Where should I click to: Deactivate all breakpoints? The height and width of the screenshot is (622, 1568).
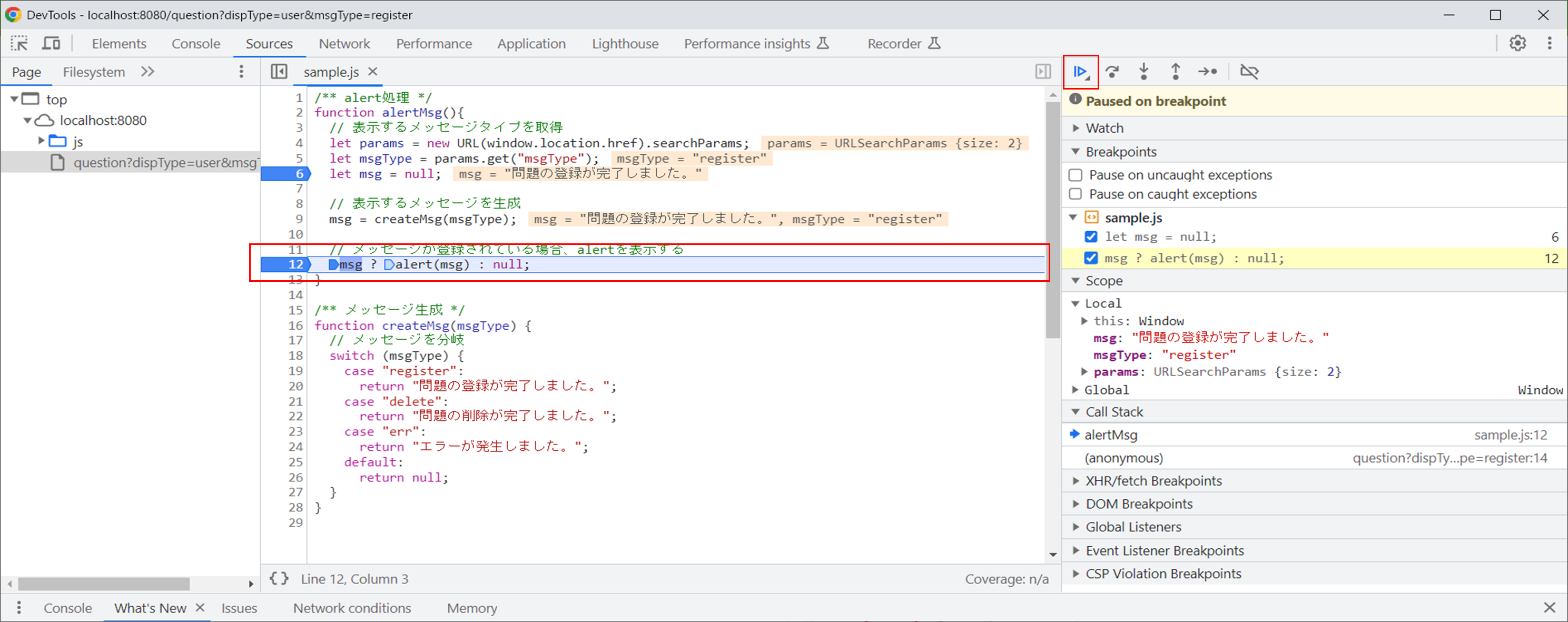(x=1250, y=71)
